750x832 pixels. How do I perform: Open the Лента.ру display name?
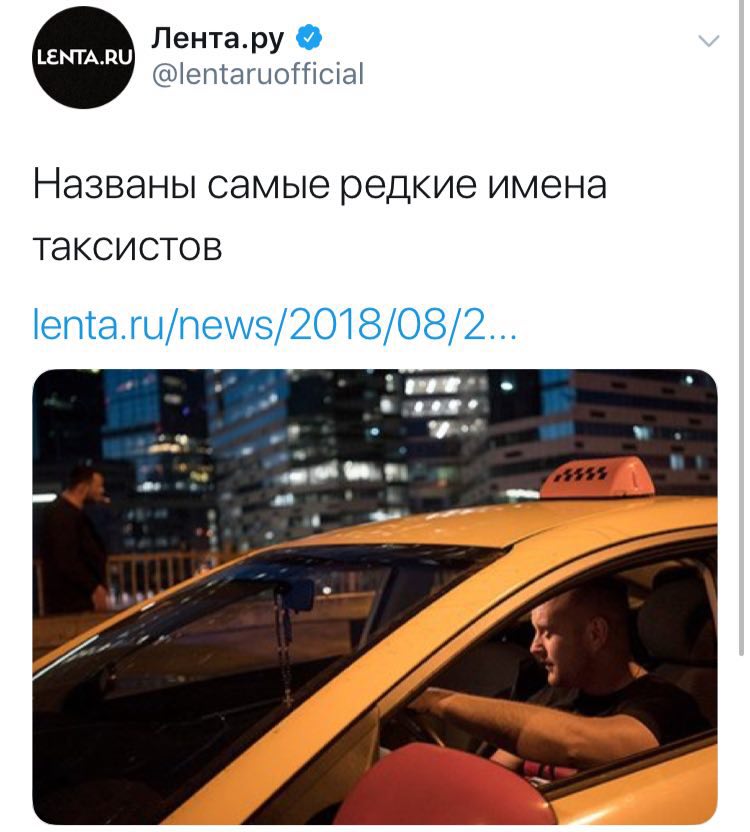[218, 39]
